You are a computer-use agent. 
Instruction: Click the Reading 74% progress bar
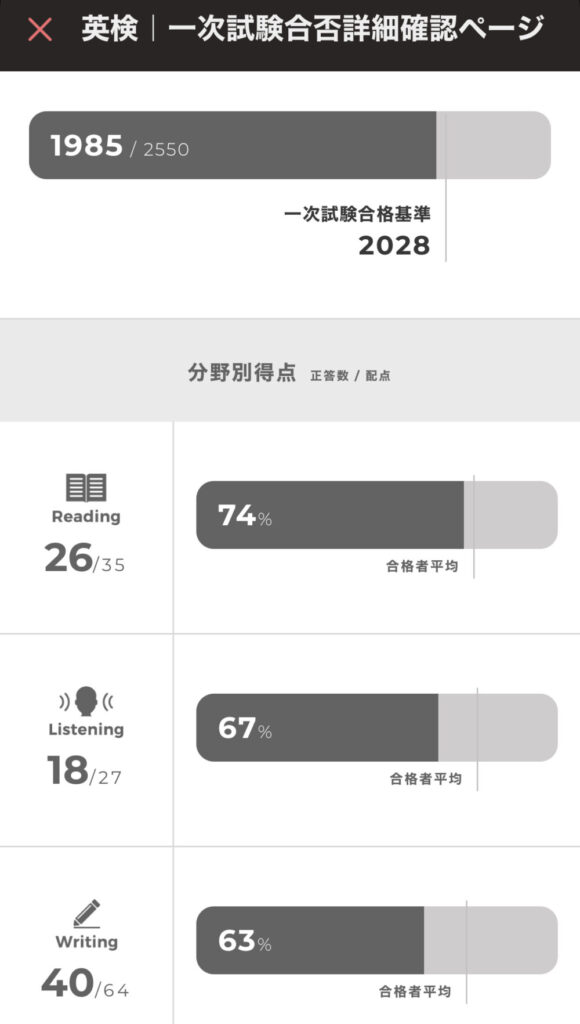377,515
